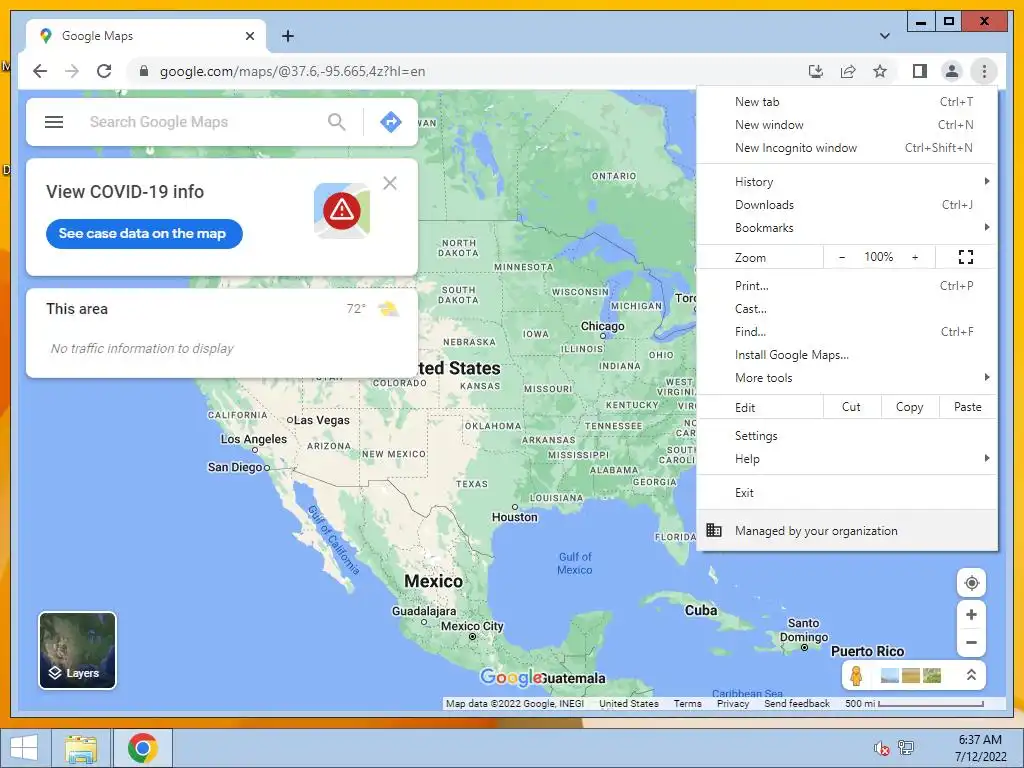Open File Explorer from the taskbar

[x=81, y=748]
